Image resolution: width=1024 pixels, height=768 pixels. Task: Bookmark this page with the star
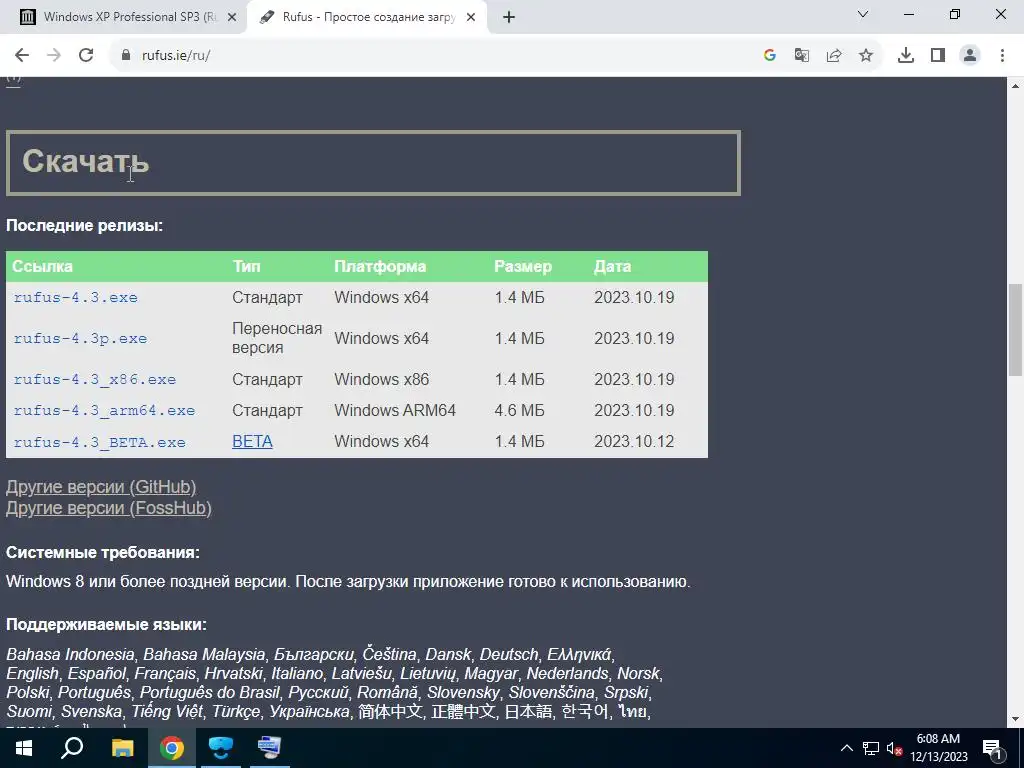tap(865, 55)
